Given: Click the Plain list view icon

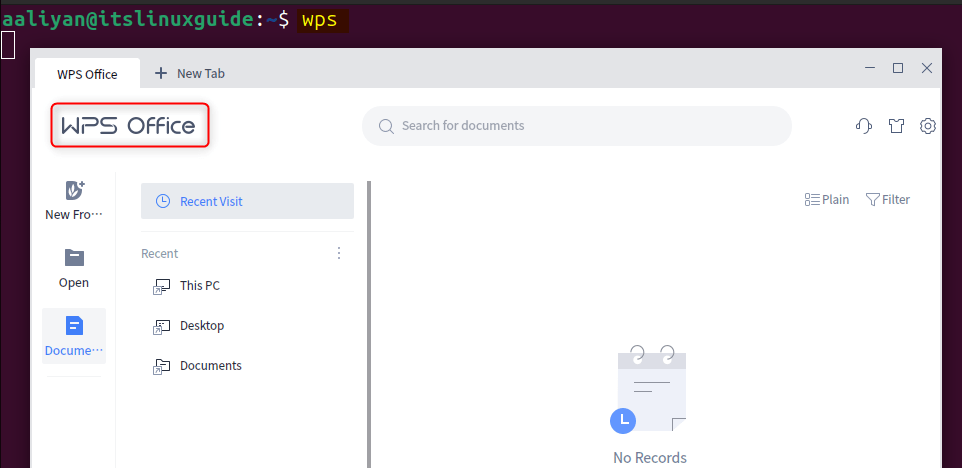Looking at the screenshot, I should pos(812,199).
